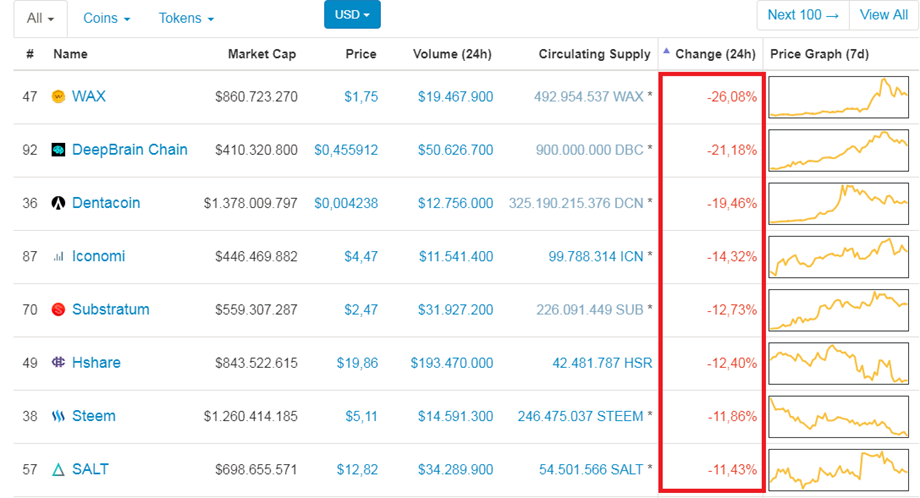Viewport: 920px width, 498px height.
Task: Open the DeepBrain Chain link
Action: 130,150
